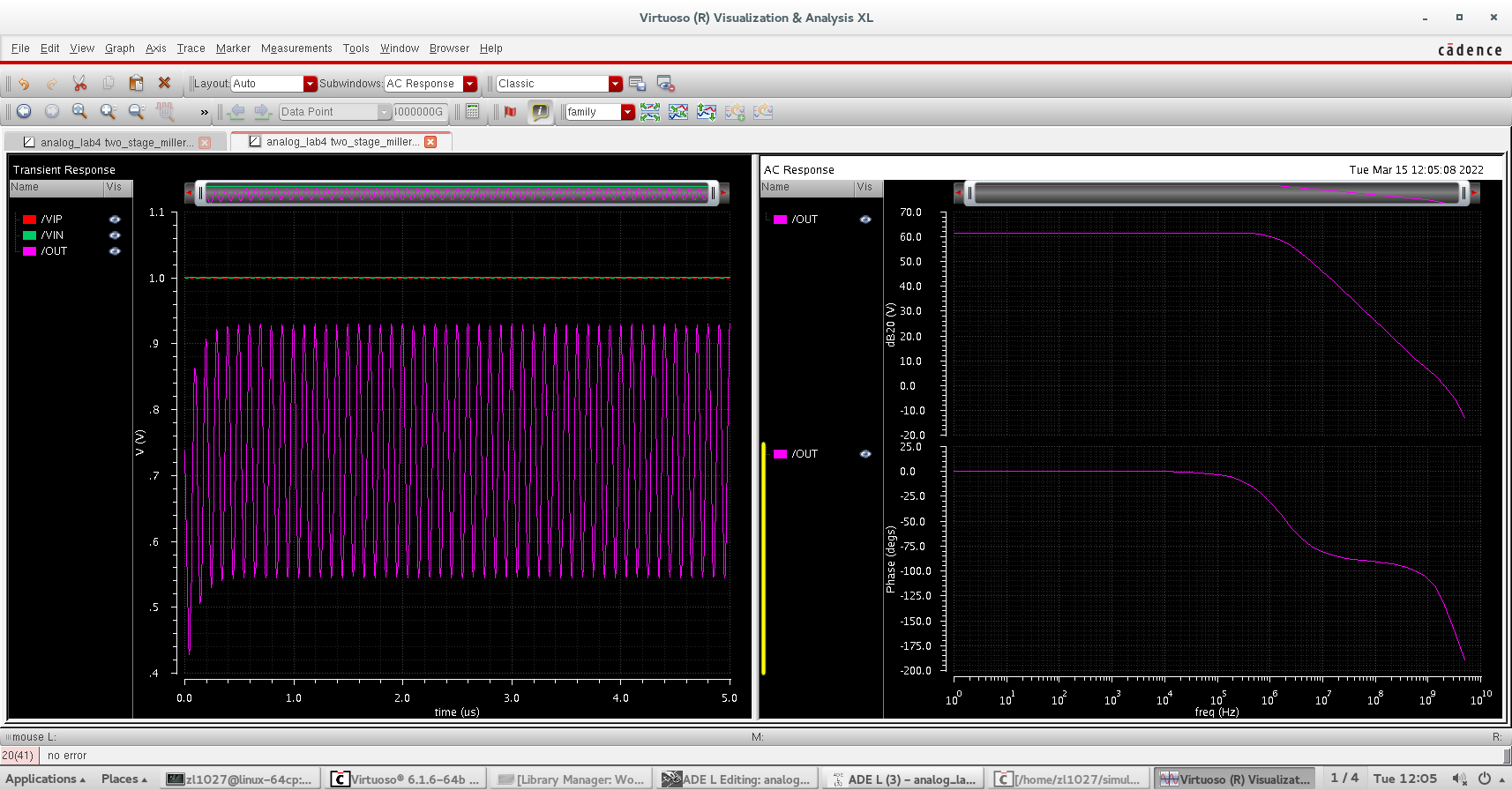Click the replace-reload graph icon
The width and height of the screenshot is (1512, 790).
[x=763, y=111]
